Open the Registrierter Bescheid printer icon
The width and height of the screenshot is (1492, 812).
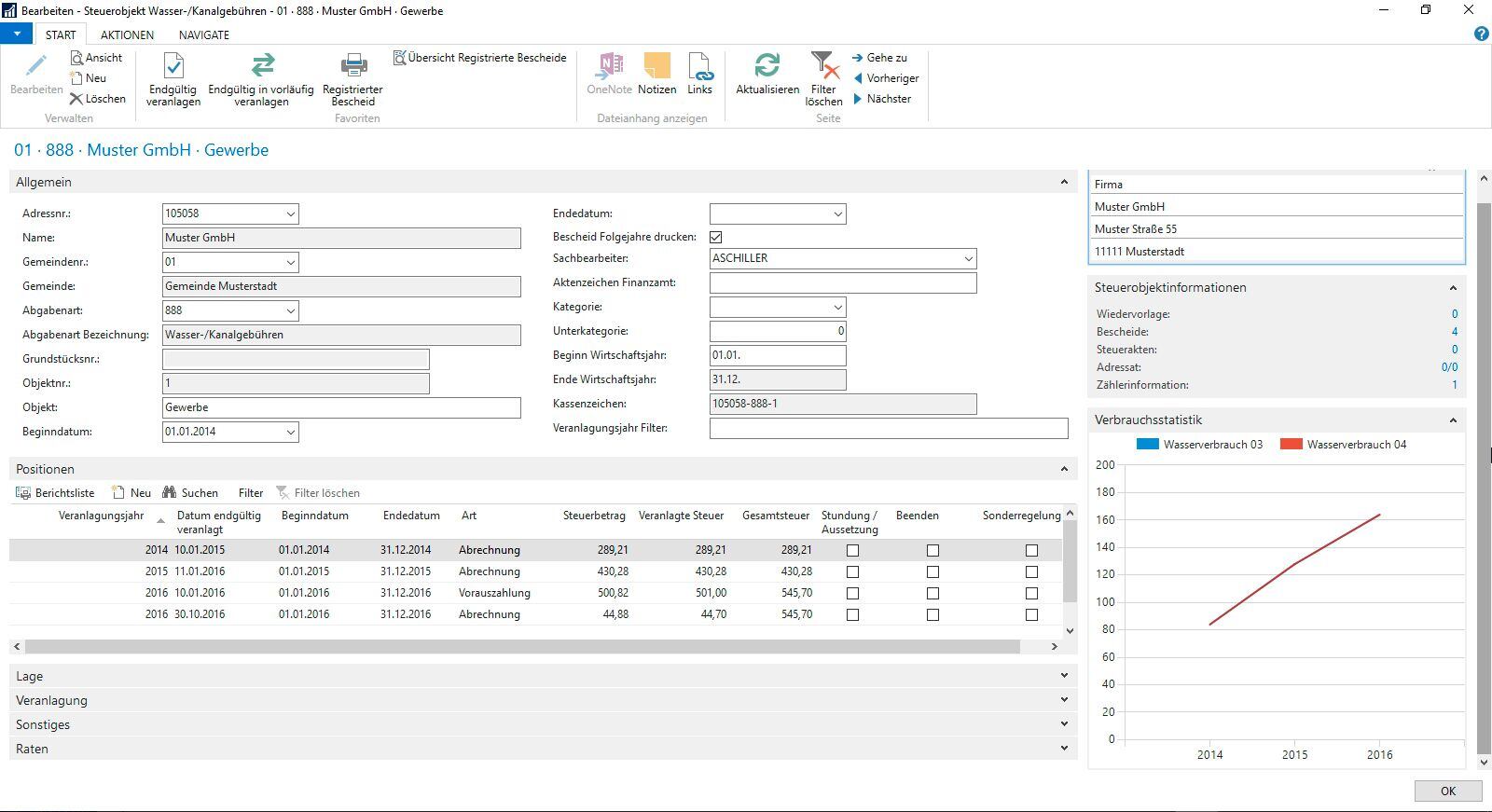tap(353, 66)
